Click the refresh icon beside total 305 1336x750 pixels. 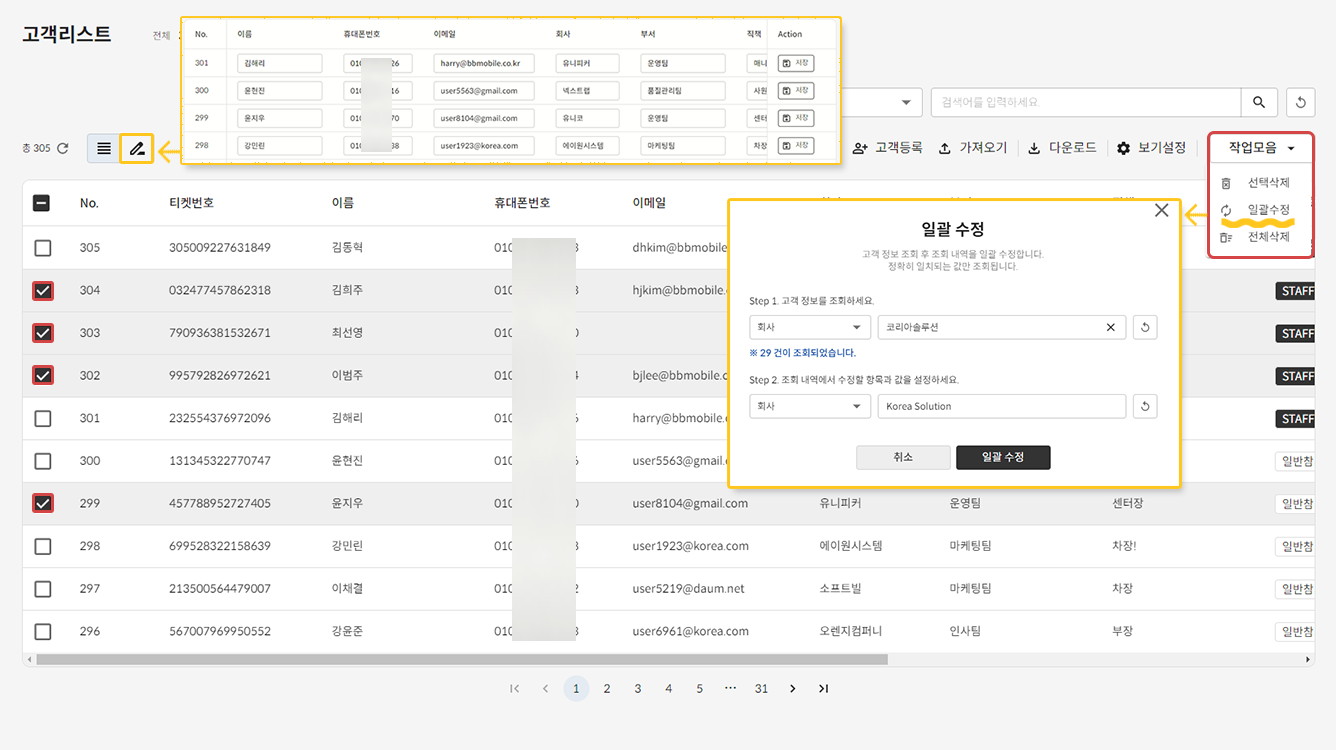63,148
